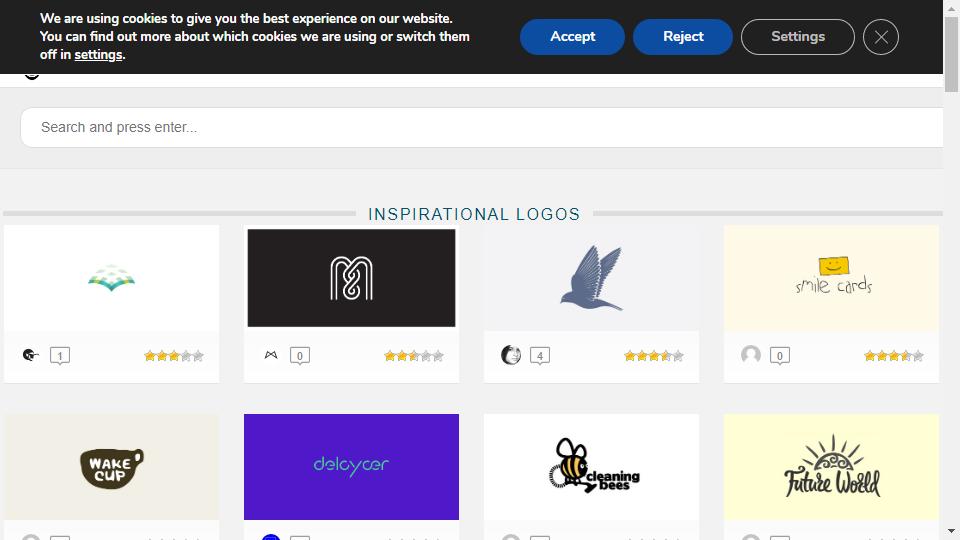Image resolution: width=960 pixels, height=540 pixels.
Task: Close the cookie banner with X
Action: click(880, 37)
